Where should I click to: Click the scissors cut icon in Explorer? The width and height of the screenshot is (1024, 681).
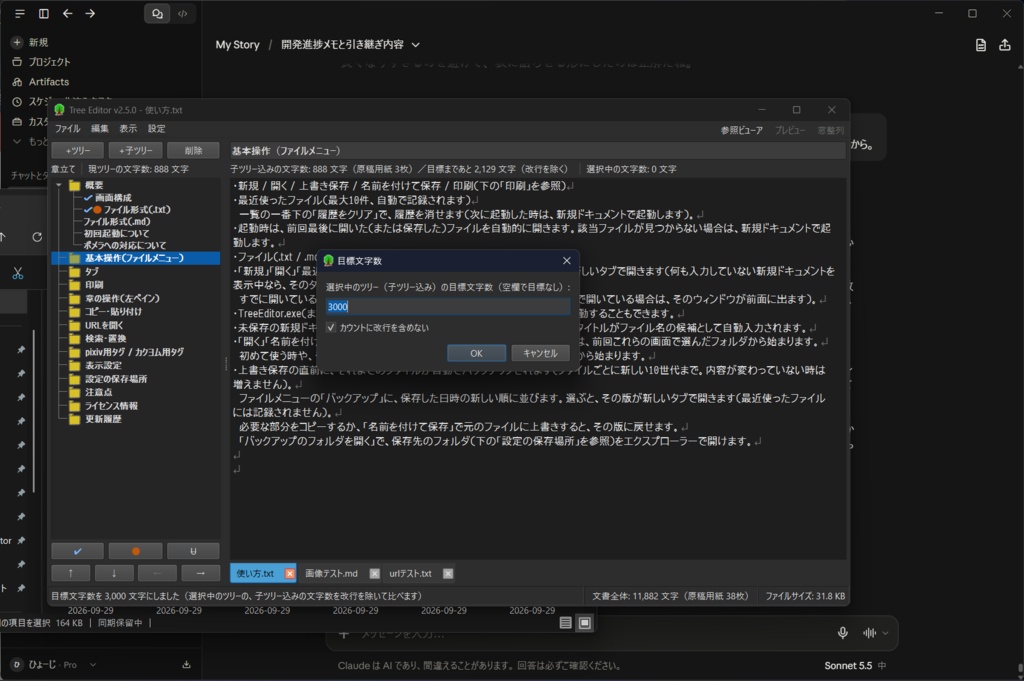point(18,274)
